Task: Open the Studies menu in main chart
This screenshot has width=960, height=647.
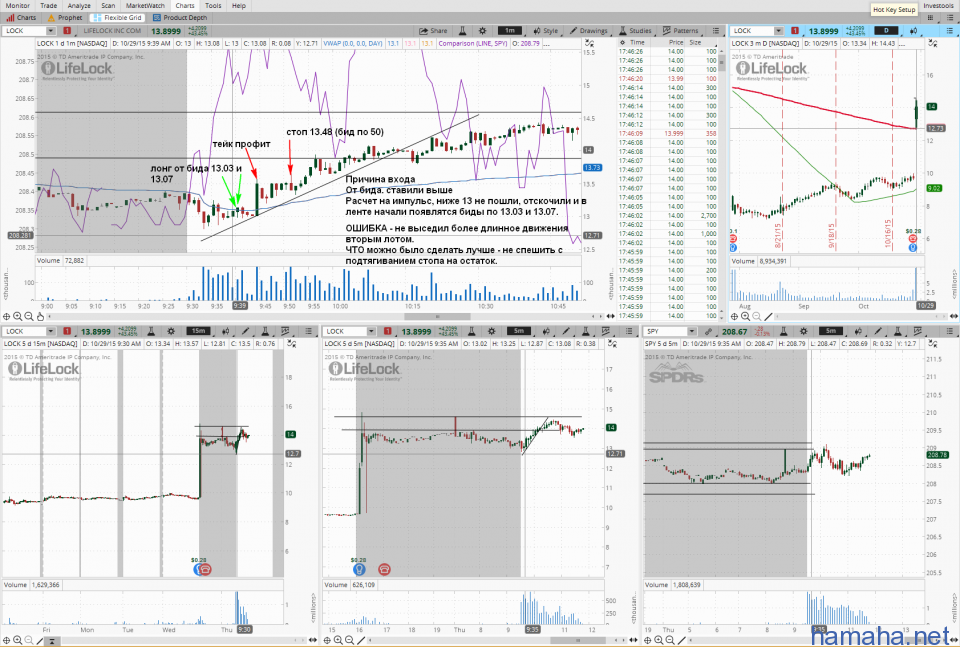Action: [x=635, y=31]
